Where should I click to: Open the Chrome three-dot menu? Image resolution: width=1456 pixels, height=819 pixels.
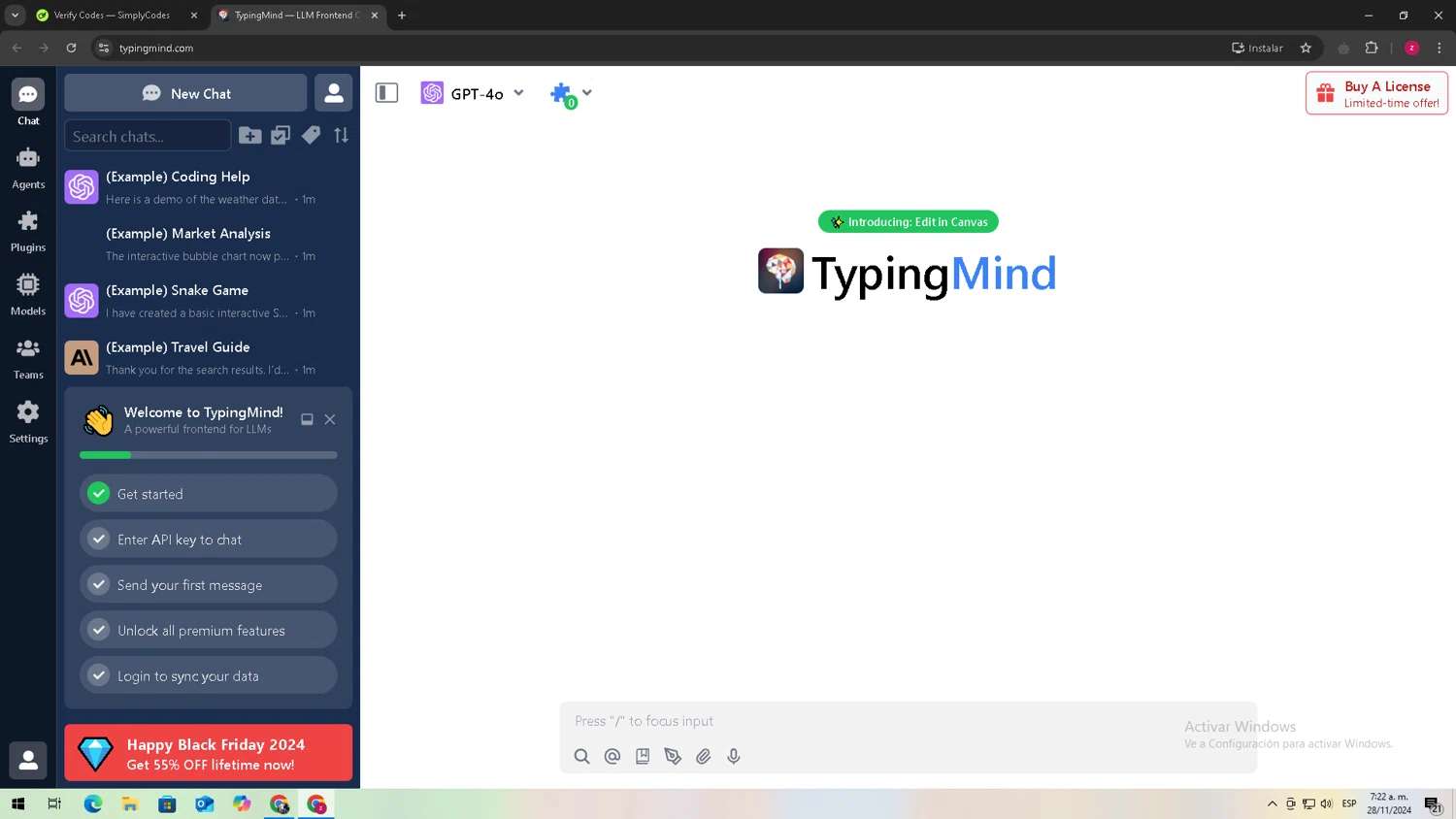pos(1439,48)
